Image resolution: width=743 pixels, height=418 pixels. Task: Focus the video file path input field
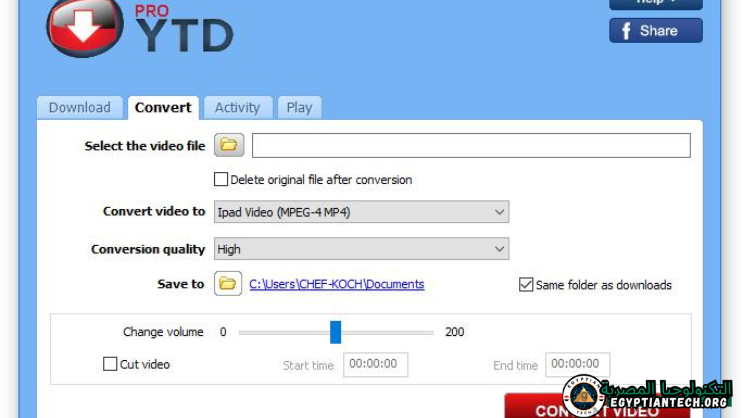click(x=471, y=145)
